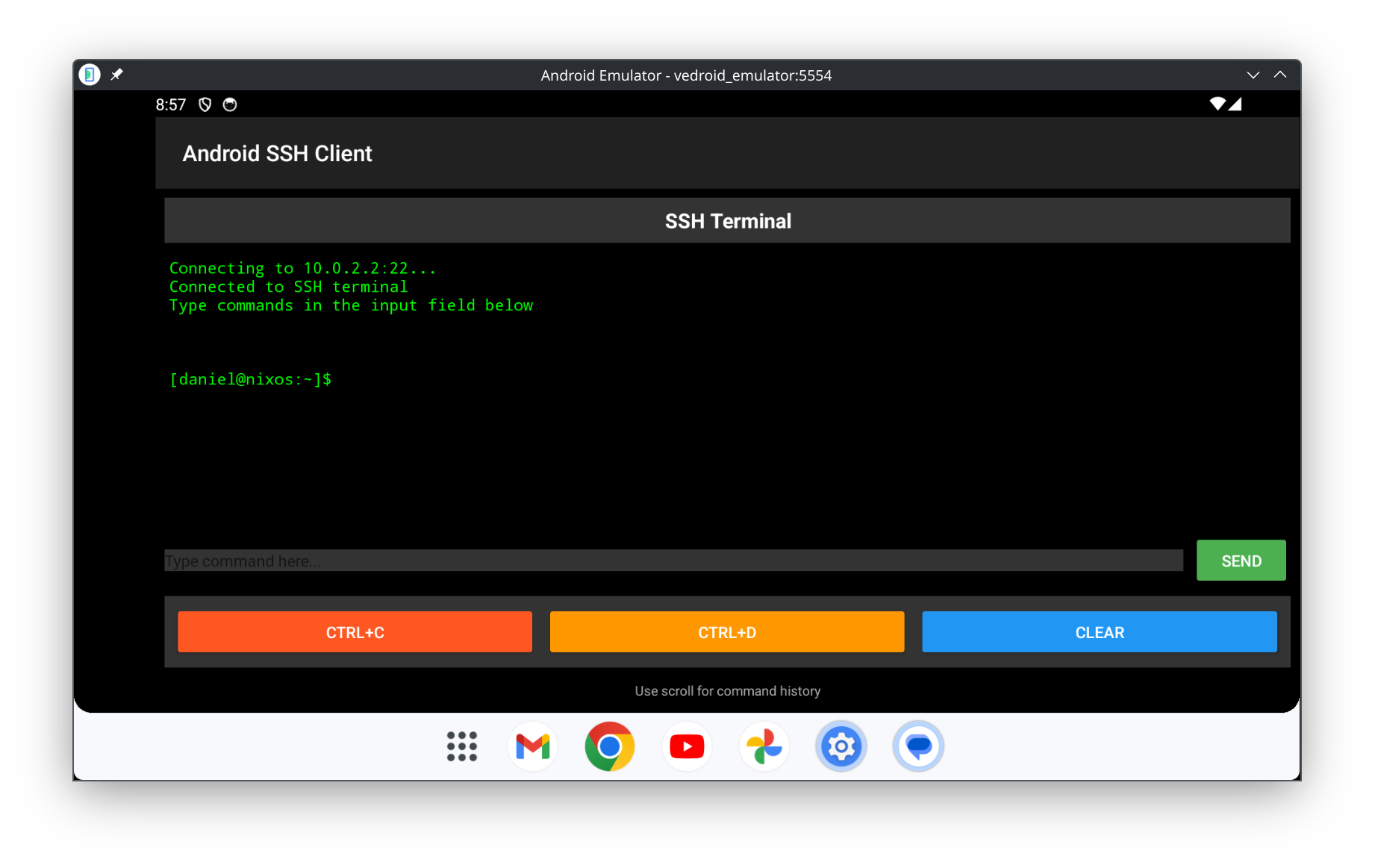Focus the Type command here input field
Viewport: 1375px width, 868px height.
(673, 561)
